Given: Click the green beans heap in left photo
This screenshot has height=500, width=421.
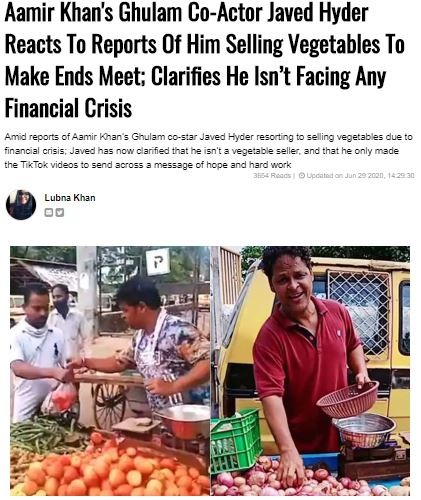Looking at the screenshot, I should click(x=43, y=435).
